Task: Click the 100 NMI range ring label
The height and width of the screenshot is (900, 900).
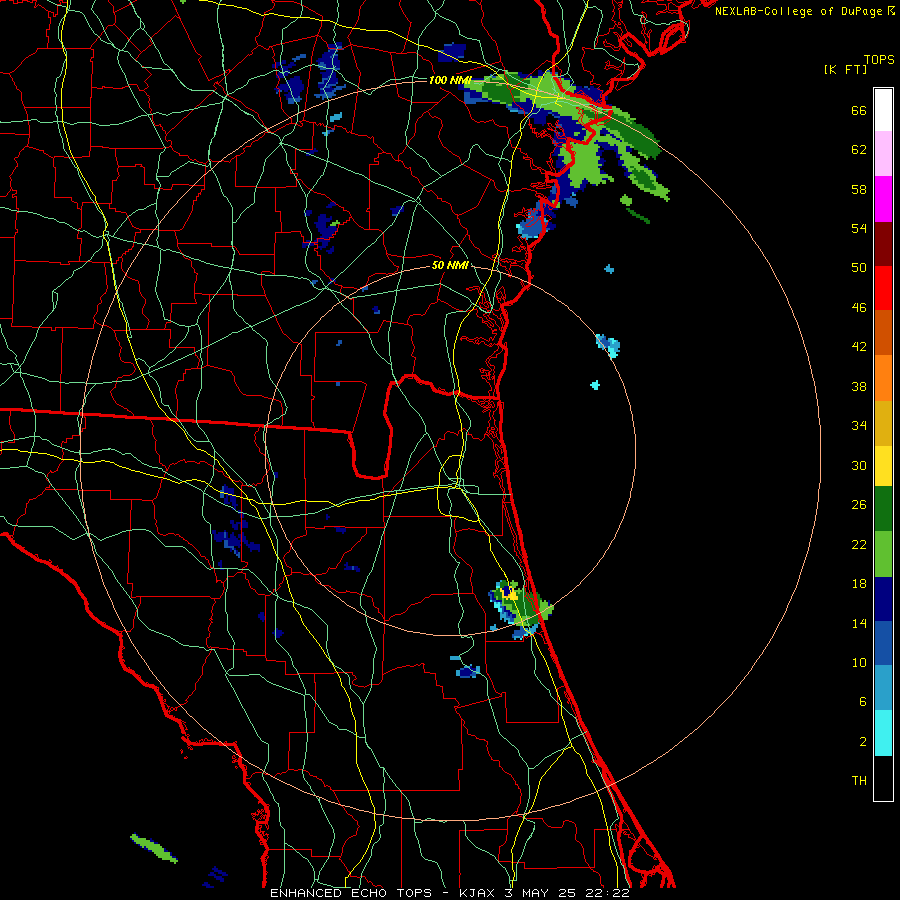Action: coord(450,80)
